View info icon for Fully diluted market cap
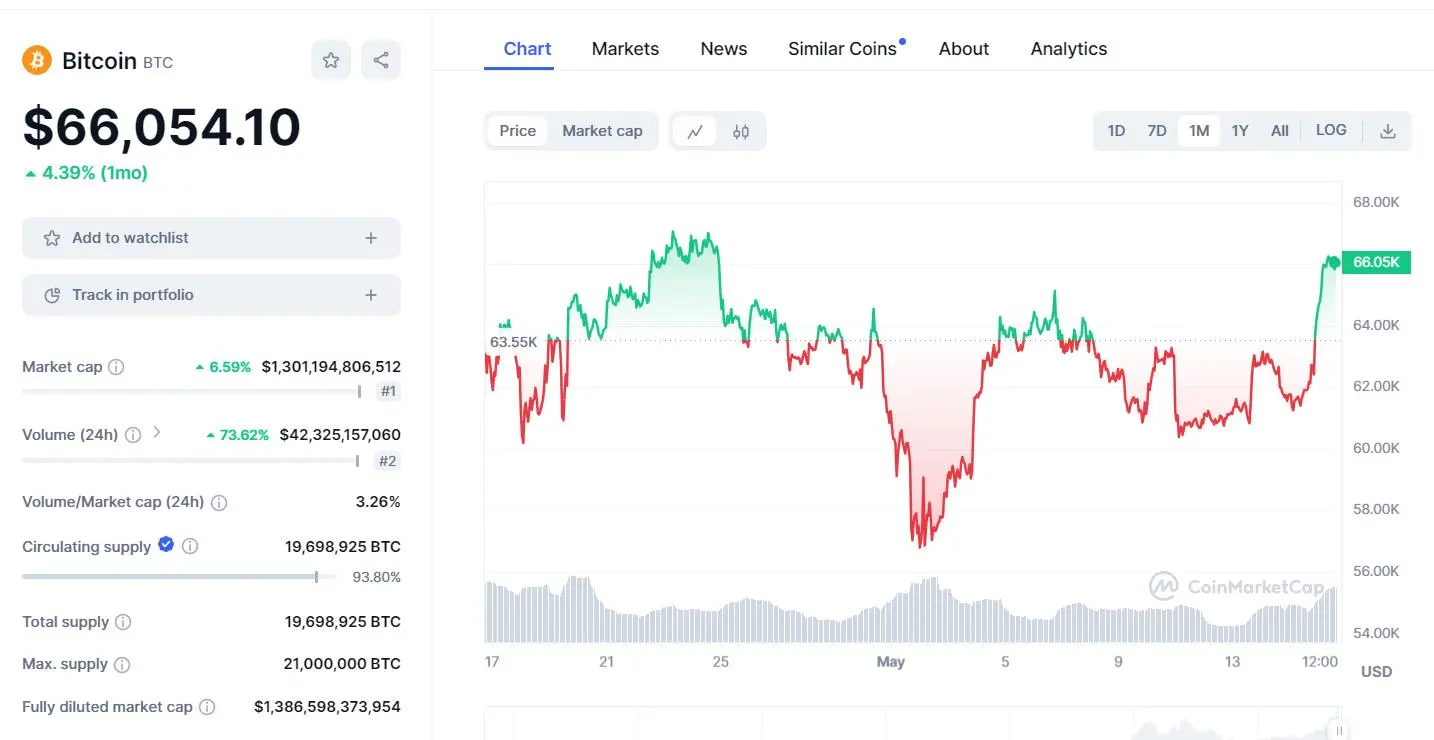1434x740 pixels. point(207,707)
